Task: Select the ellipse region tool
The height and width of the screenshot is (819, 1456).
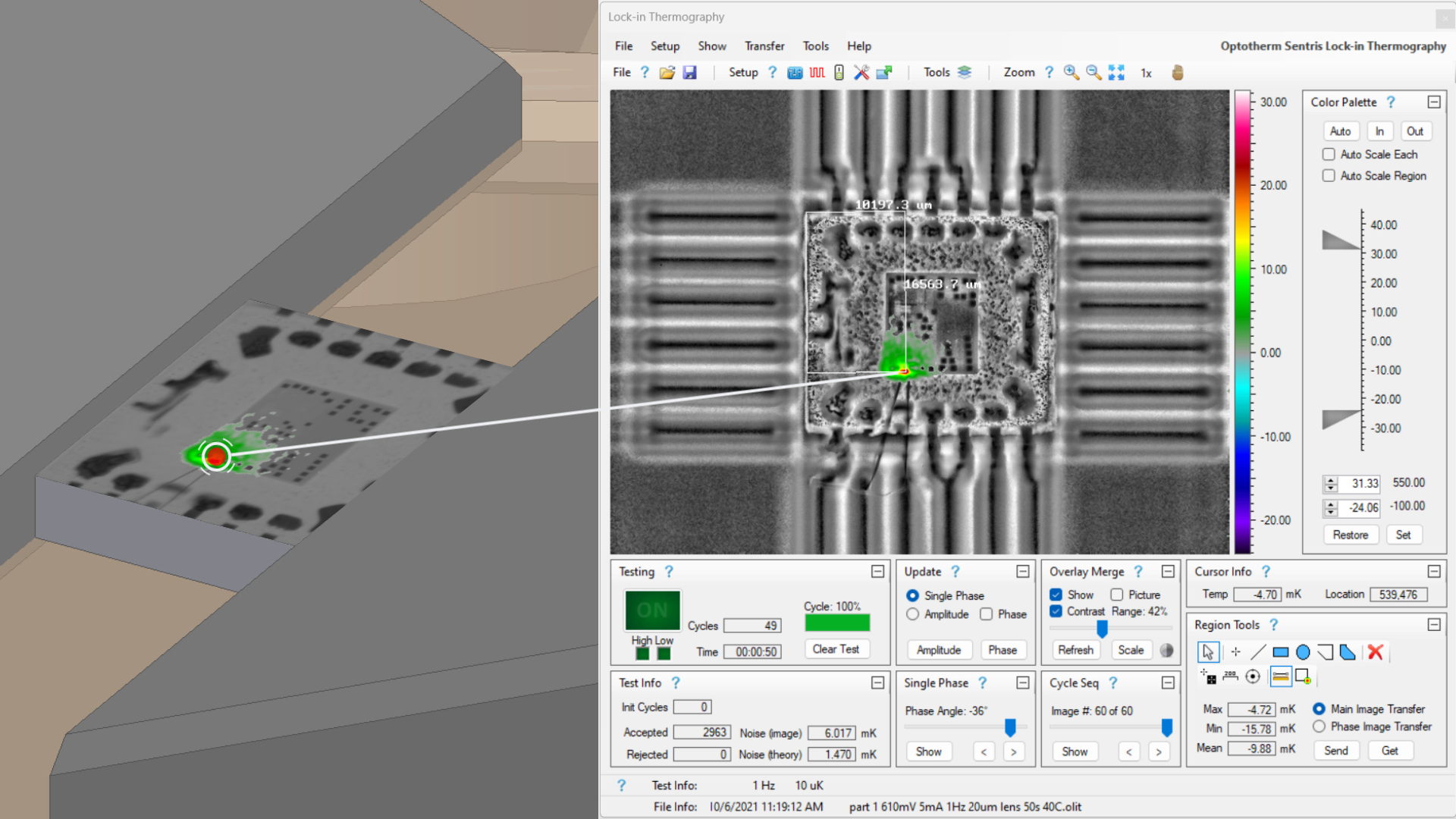Action: pos(1304,651)
